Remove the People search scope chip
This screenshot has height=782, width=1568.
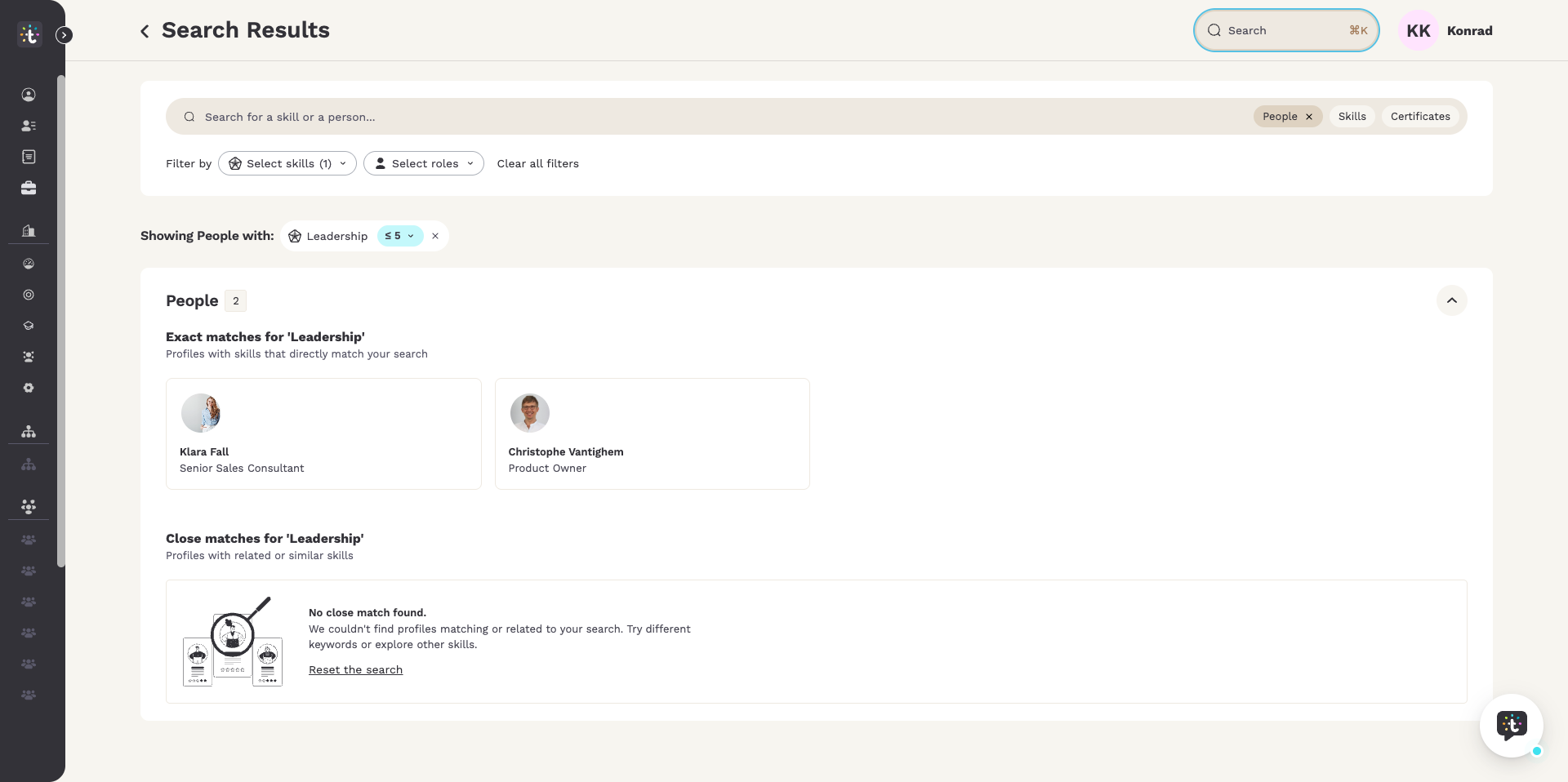[1309, 117]
